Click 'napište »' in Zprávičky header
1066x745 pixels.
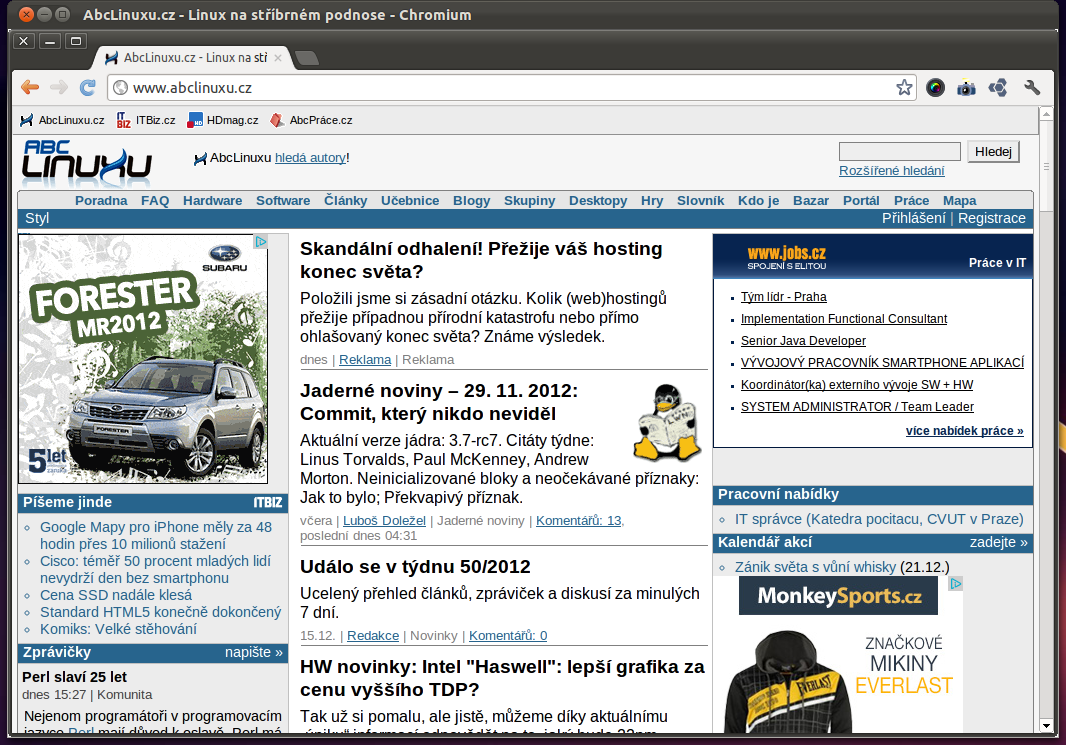[254, 653]
